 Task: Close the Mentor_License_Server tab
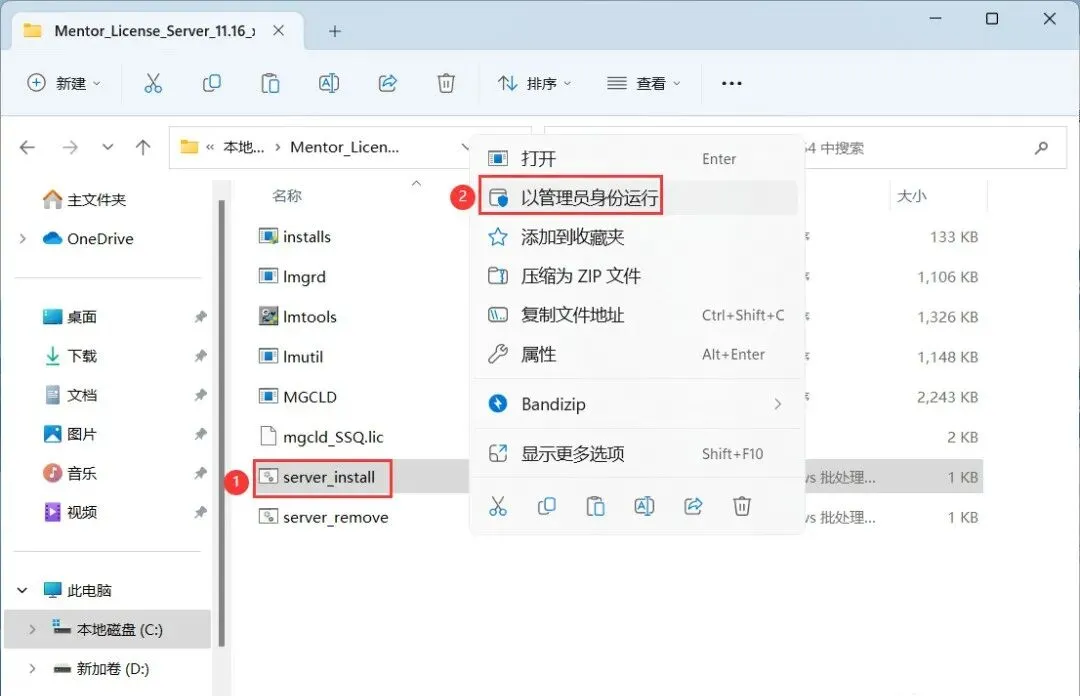click(x=278, y=31)
